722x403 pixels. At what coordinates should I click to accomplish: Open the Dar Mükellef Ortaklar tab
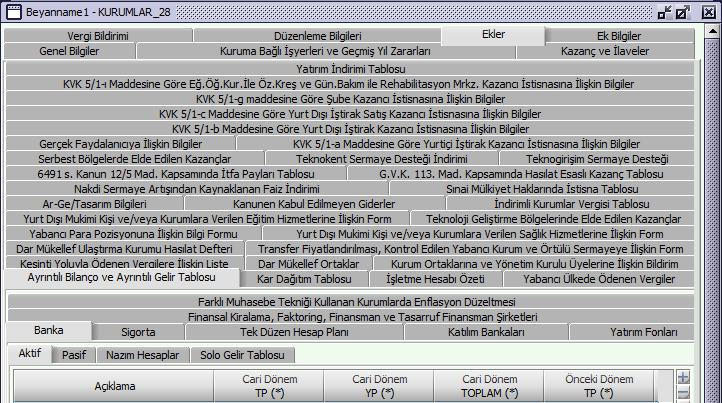(x=309, y=263)
